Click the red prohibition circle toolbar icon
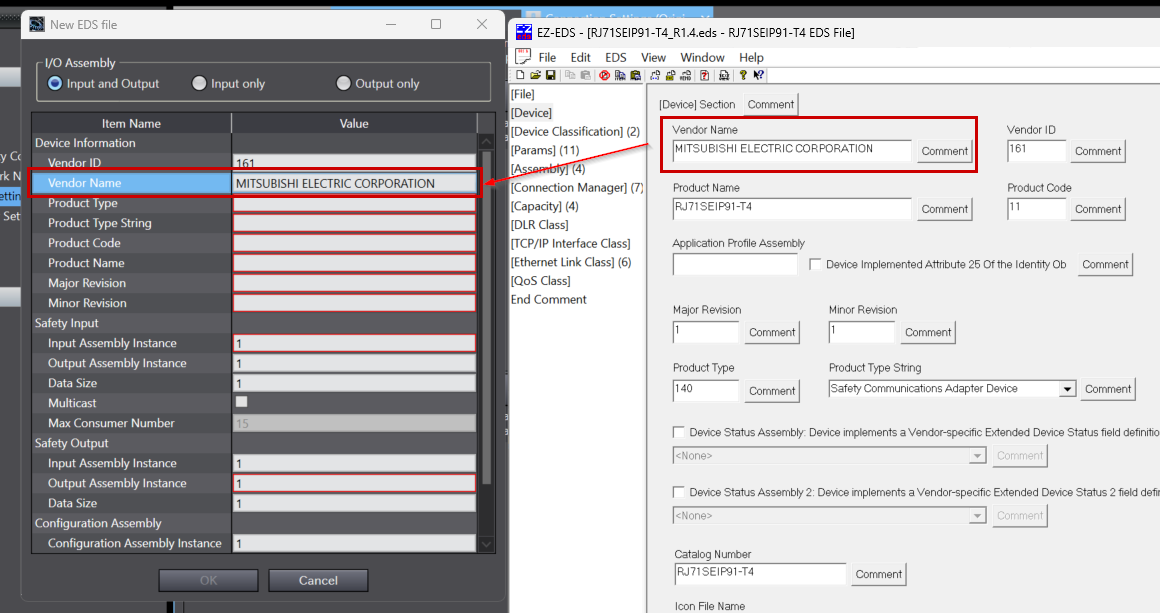 tap(604, 75)
